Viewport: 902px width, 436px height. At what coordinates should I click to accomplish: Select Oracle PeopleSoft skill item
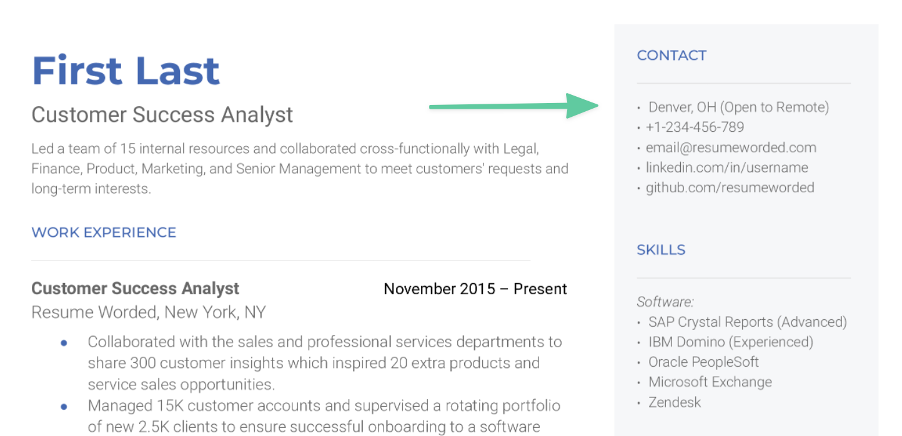point(704,362)
